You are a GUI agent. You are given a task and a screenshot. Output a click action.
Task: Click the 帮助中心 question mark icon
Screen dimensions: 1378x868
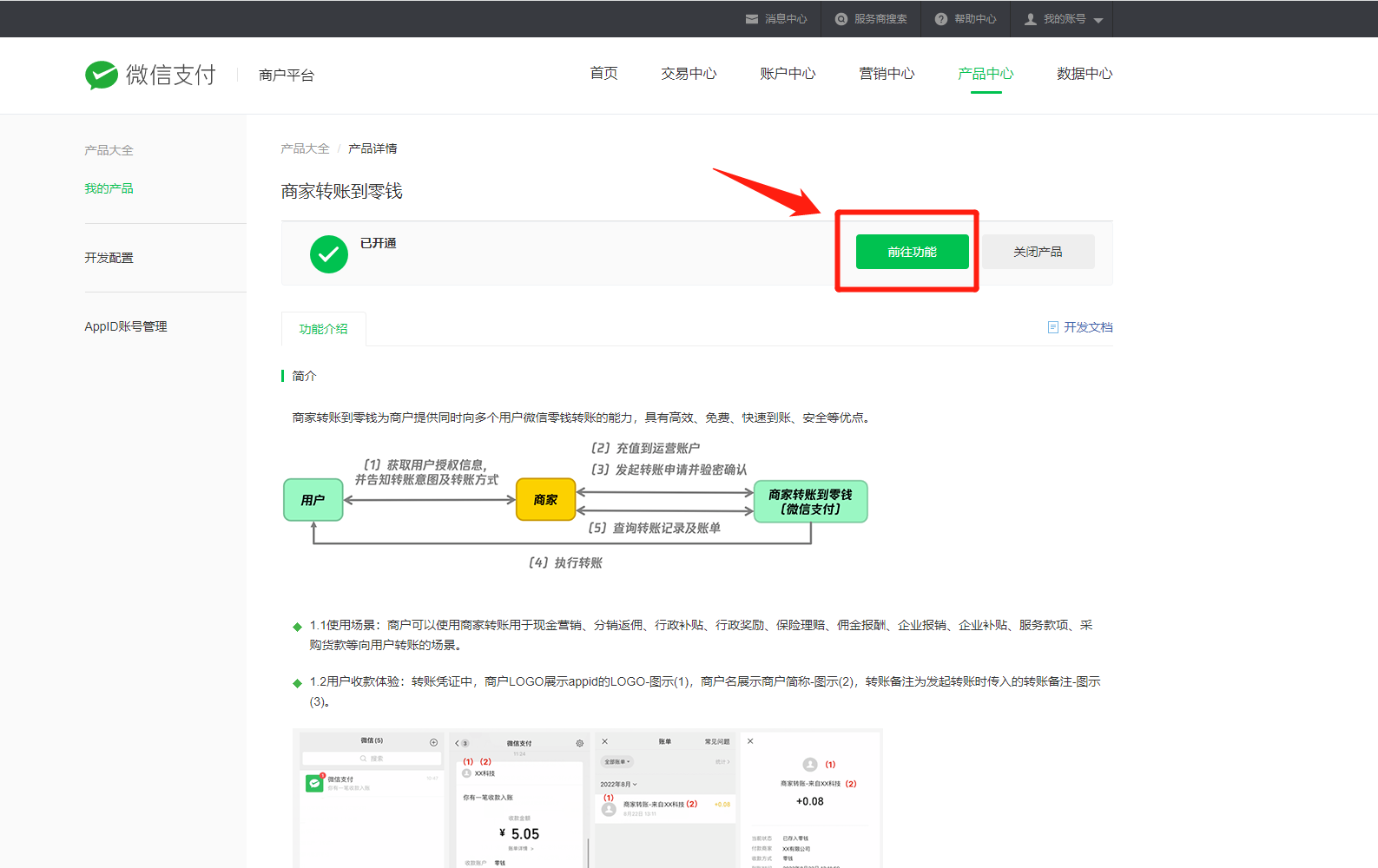pyautogui.click(x=941, y=19)
